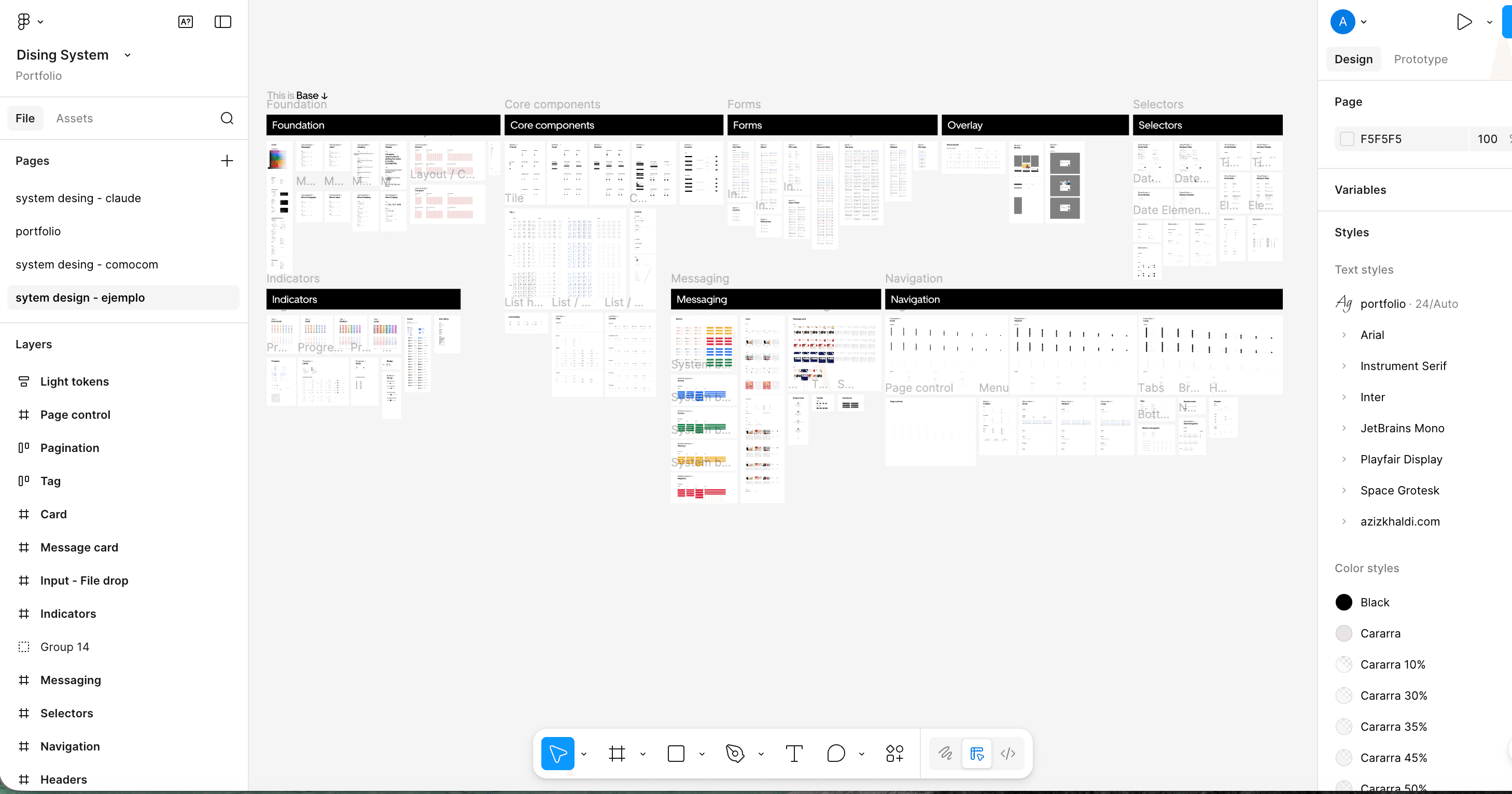Switch to the Prototype tab
Screen dimensions: 1512x794
[1421, 59]
